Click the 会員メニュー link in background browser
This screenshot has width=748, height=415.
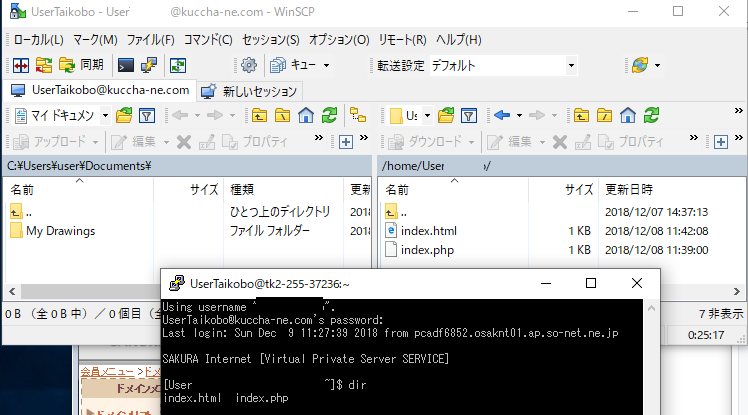(x=107, y=372)
